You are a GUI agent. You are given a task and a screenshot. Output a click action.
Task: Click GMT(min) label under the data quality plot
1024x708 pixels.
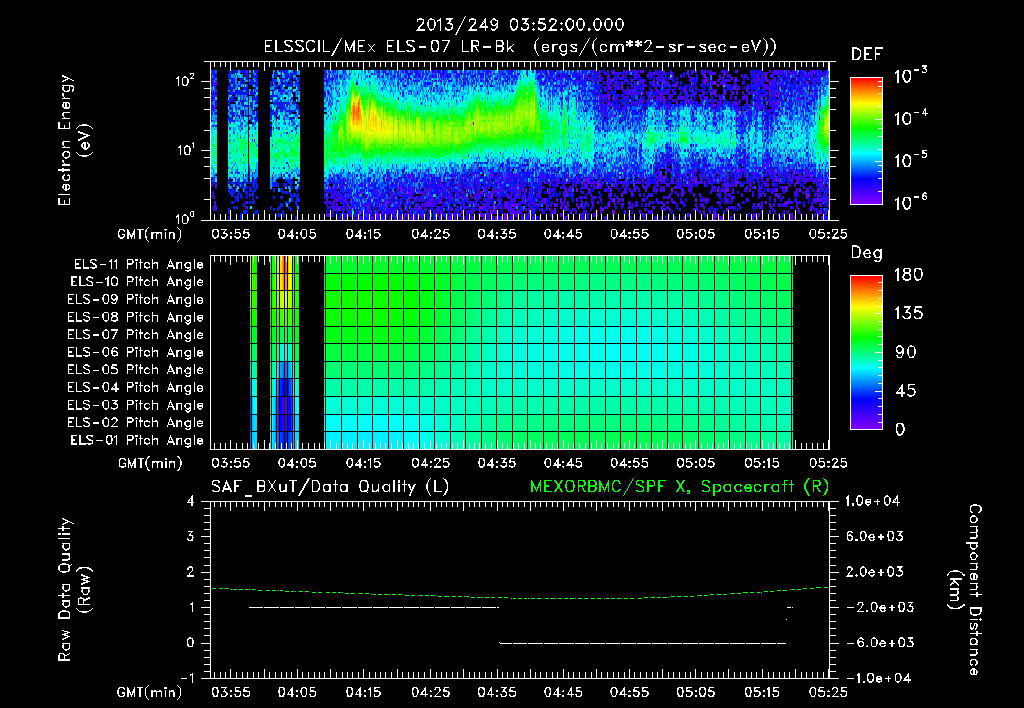click(x=150, y=692)
